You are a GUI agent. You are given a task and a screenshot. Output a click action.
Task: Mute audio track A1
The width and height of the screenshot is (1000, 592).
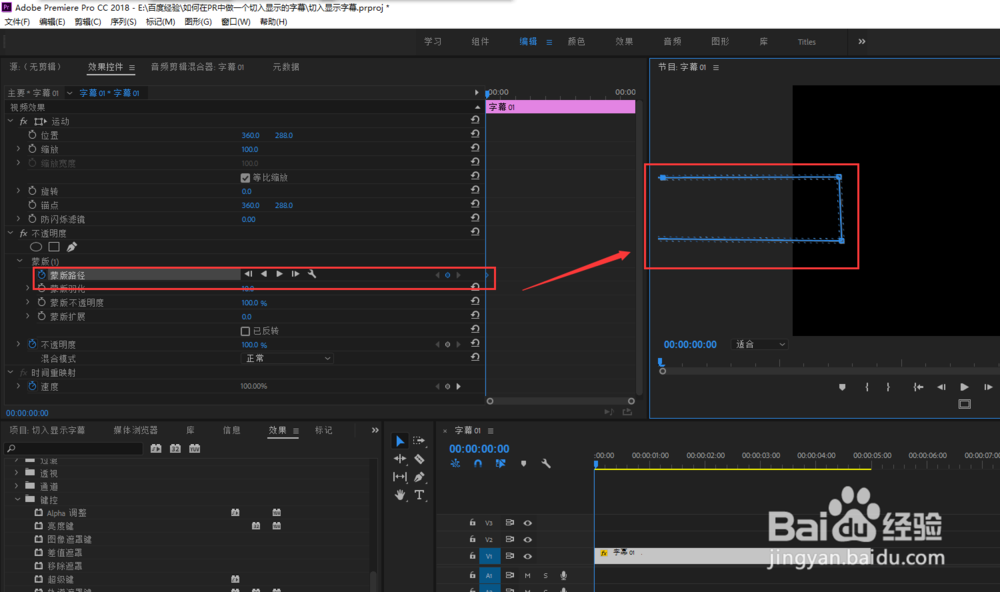[x=527, y=575]
